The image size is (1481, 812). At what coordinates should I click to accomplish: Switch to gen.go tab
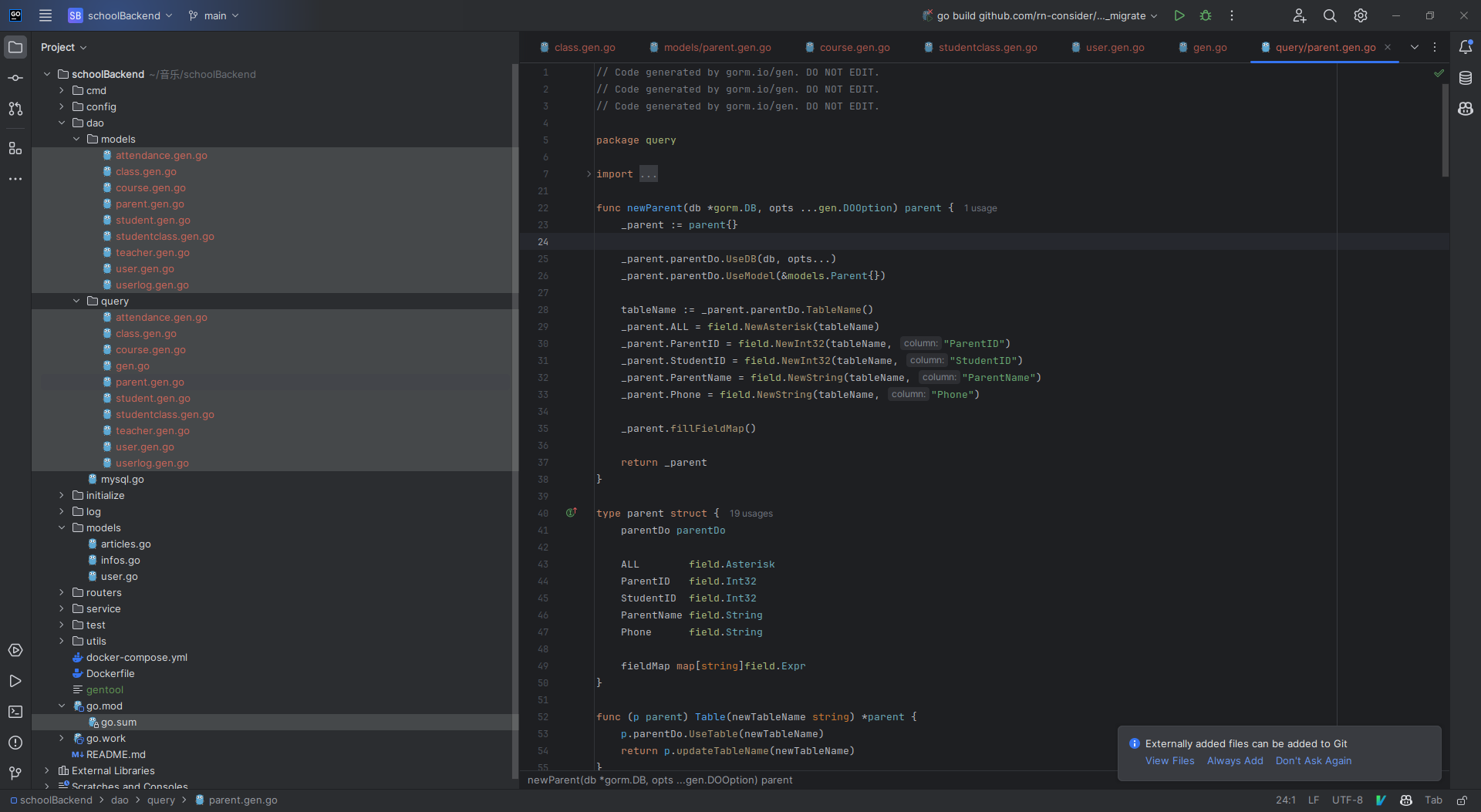point(1202,47)
